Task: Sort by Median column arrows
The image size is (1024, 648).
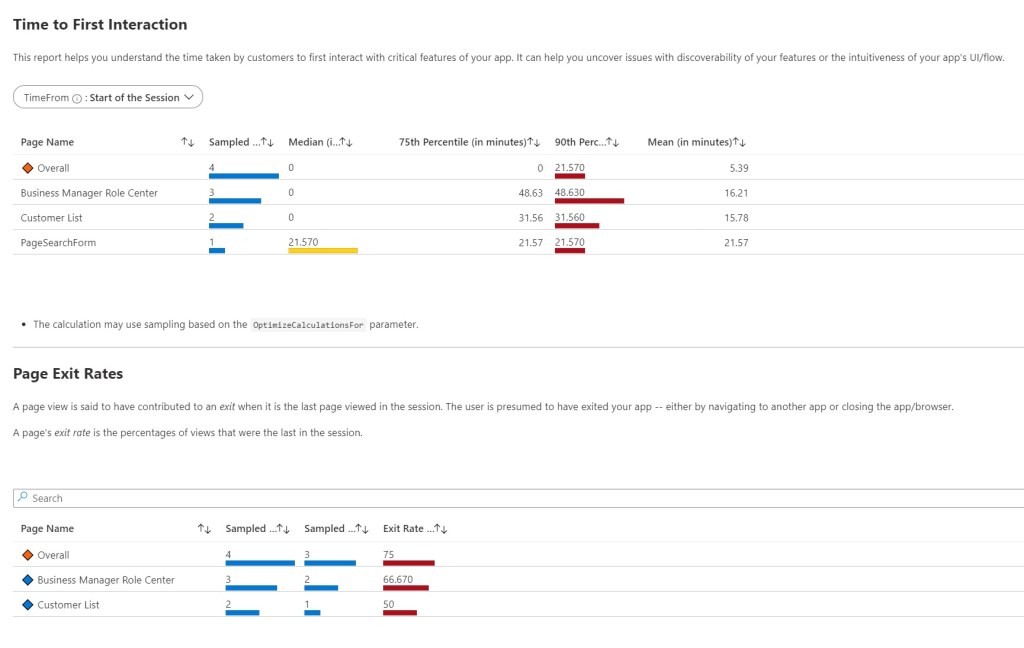Action: (x=346, y=143)
